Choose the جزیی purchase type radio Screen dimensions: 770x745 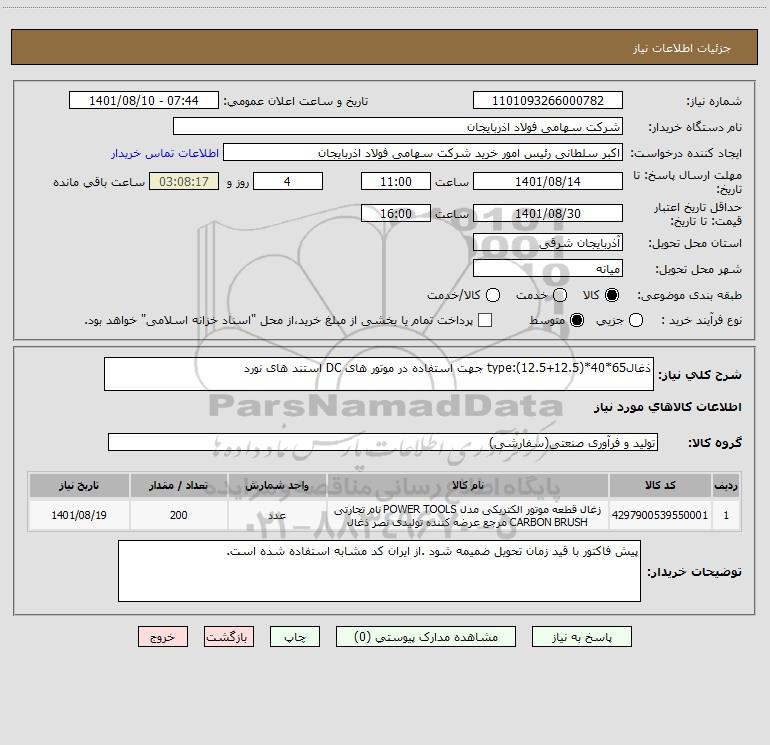[x=635, y=320]
